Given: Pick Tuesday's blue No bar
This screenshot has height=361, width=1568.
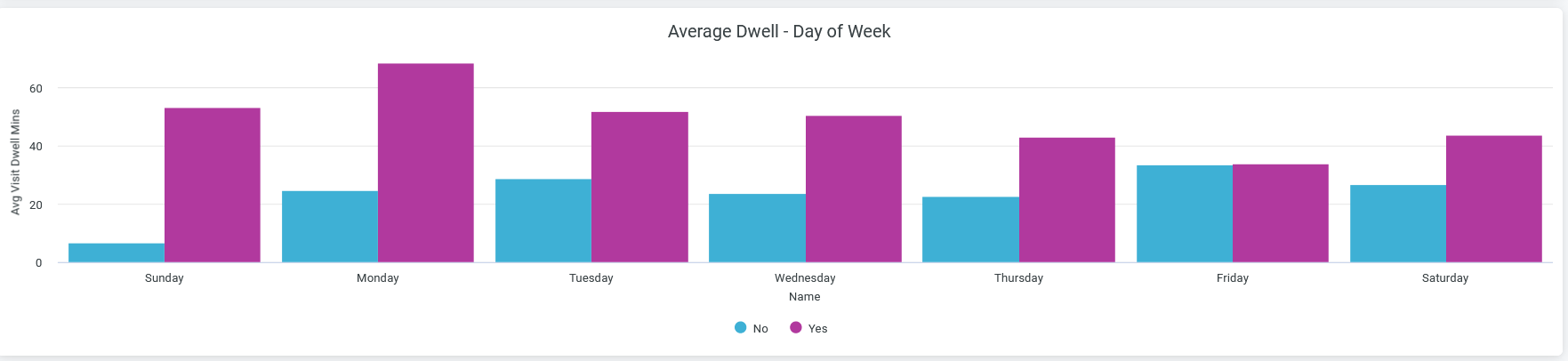Looking at the screenshot, I should pos(543,221).
